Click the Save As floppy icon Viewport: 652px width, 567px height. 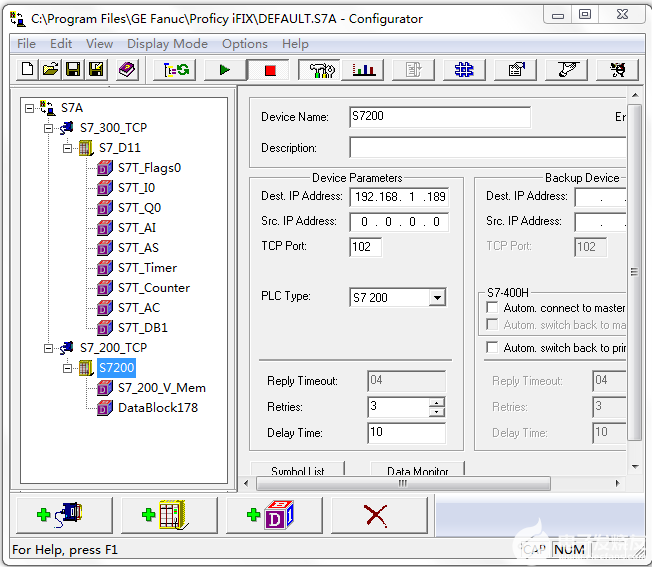point(96,69)
